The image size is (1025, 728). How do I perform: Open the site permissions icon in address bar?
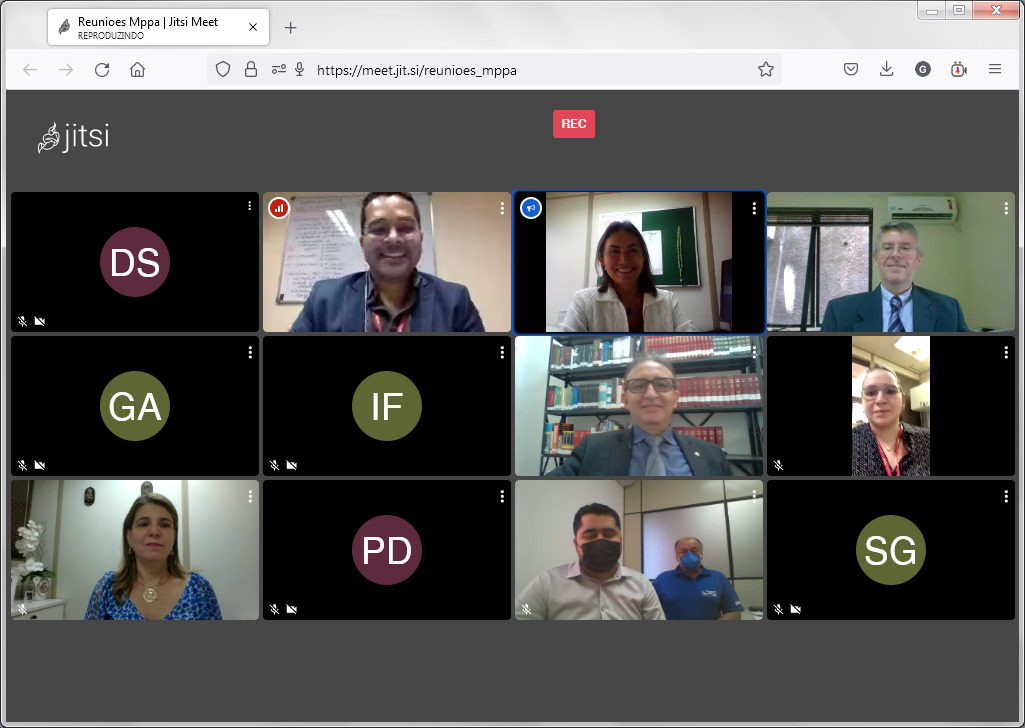(279, 69)
